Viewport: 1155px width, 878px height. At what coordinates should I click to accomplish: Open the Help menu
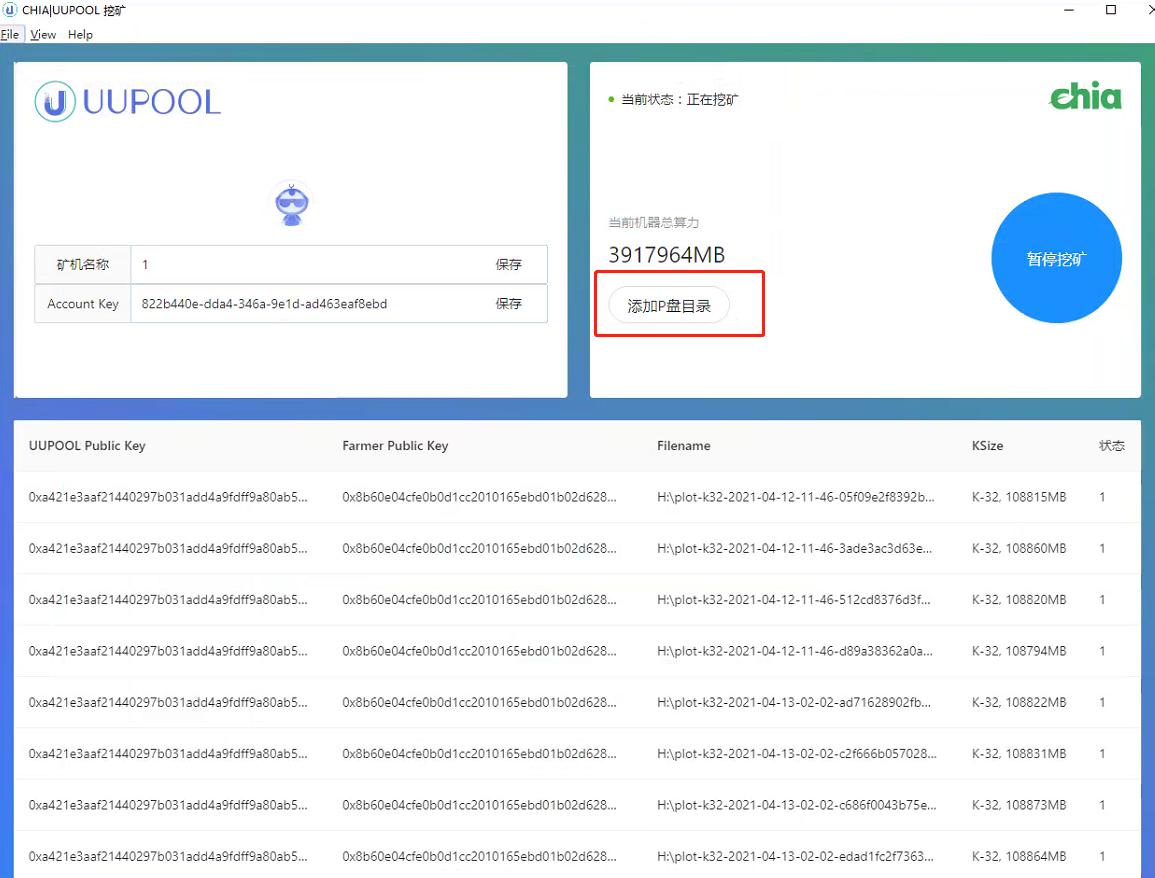click(x=80, y=34)
